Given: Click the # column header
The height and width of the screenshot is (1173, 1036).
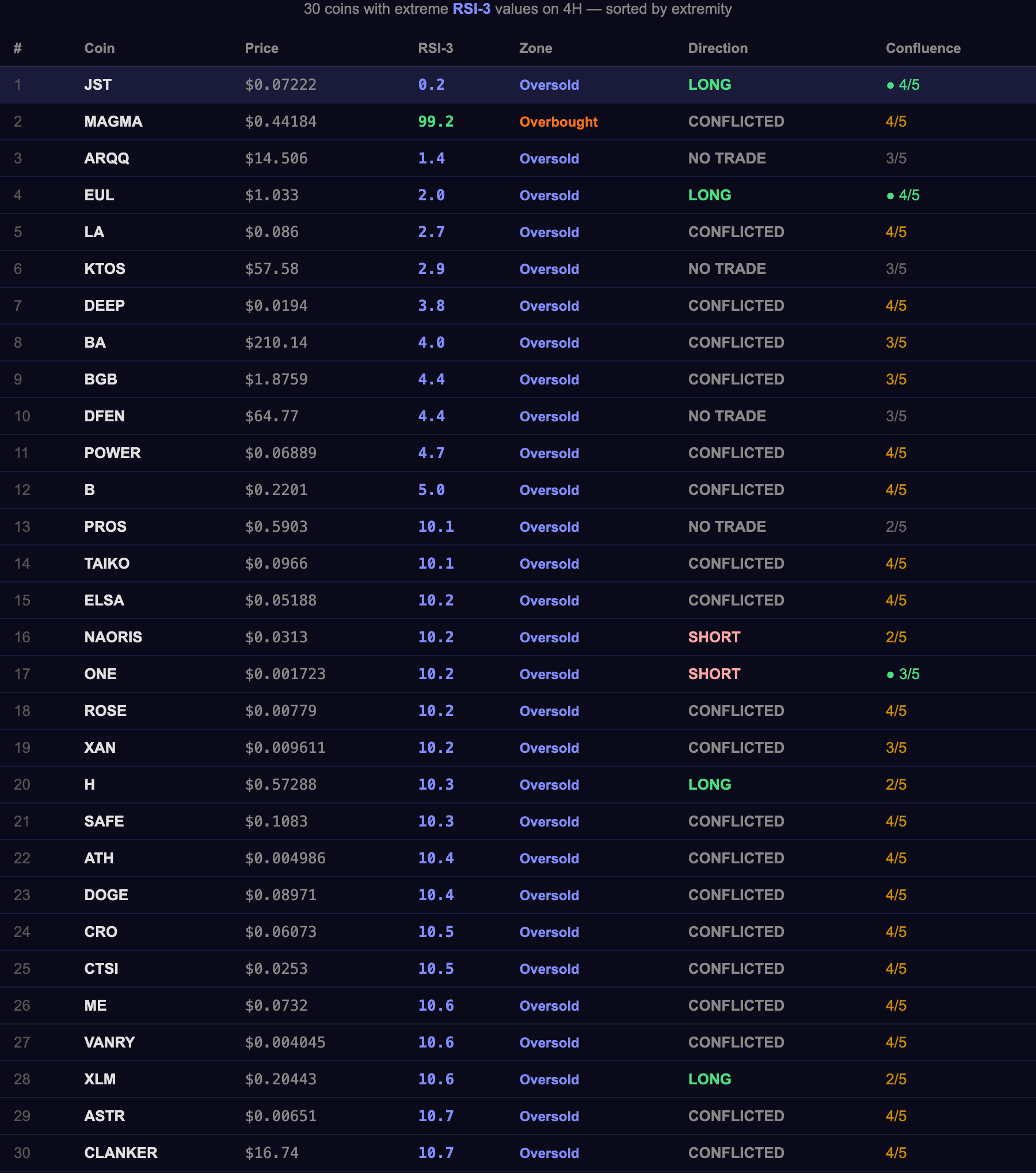Looking at the screenshot, I should click(18, 48).
